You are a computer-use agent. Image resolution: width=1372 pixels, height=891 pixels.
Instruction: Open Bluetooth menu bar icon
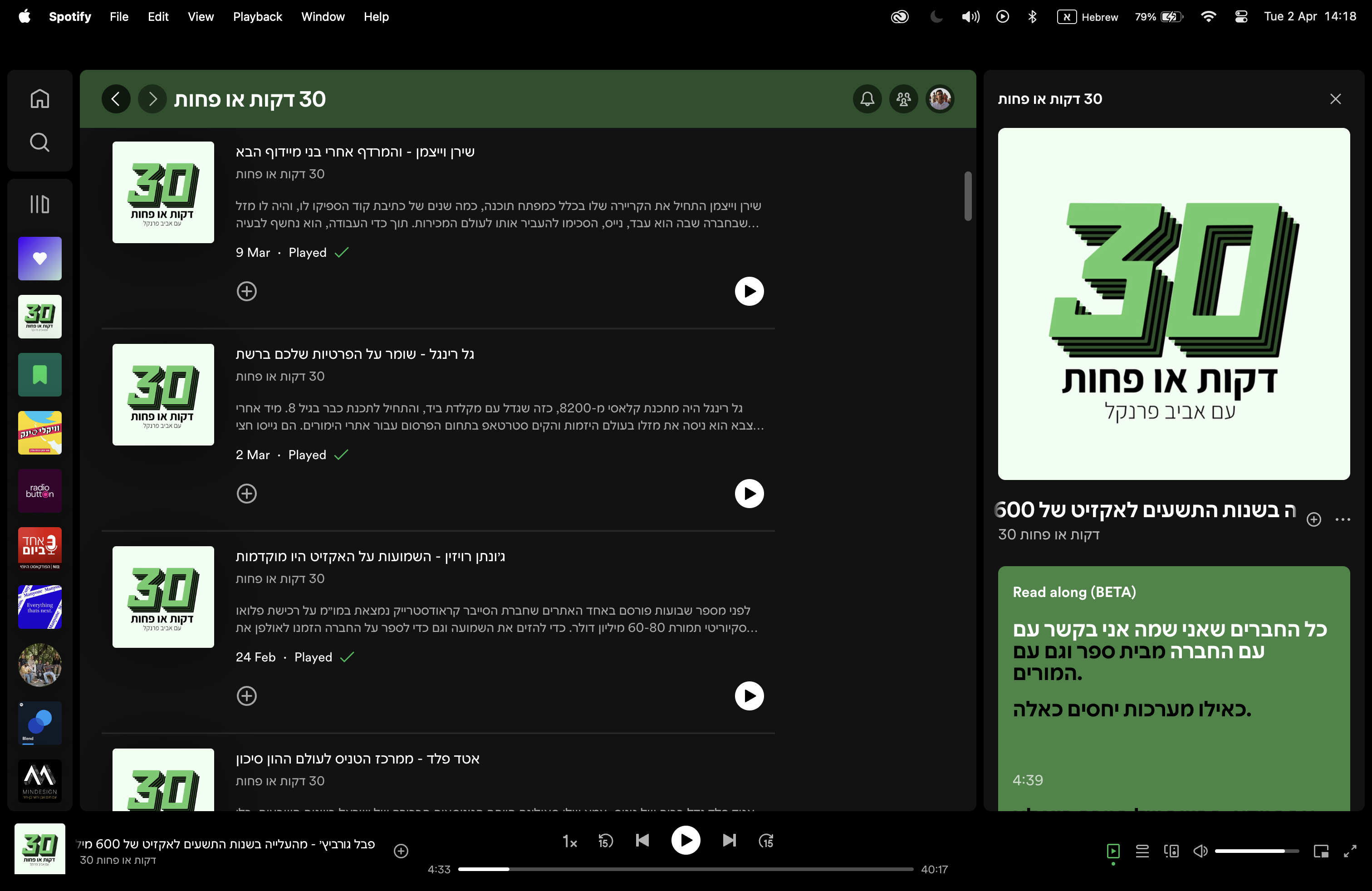[1032, 17]
